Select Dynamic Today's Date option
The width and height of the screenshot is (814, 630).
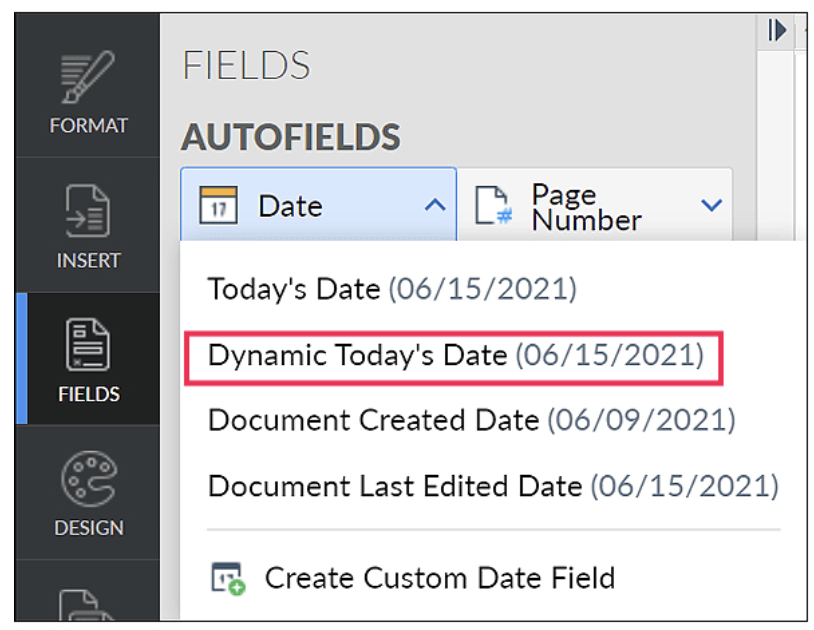click(455, 356)
